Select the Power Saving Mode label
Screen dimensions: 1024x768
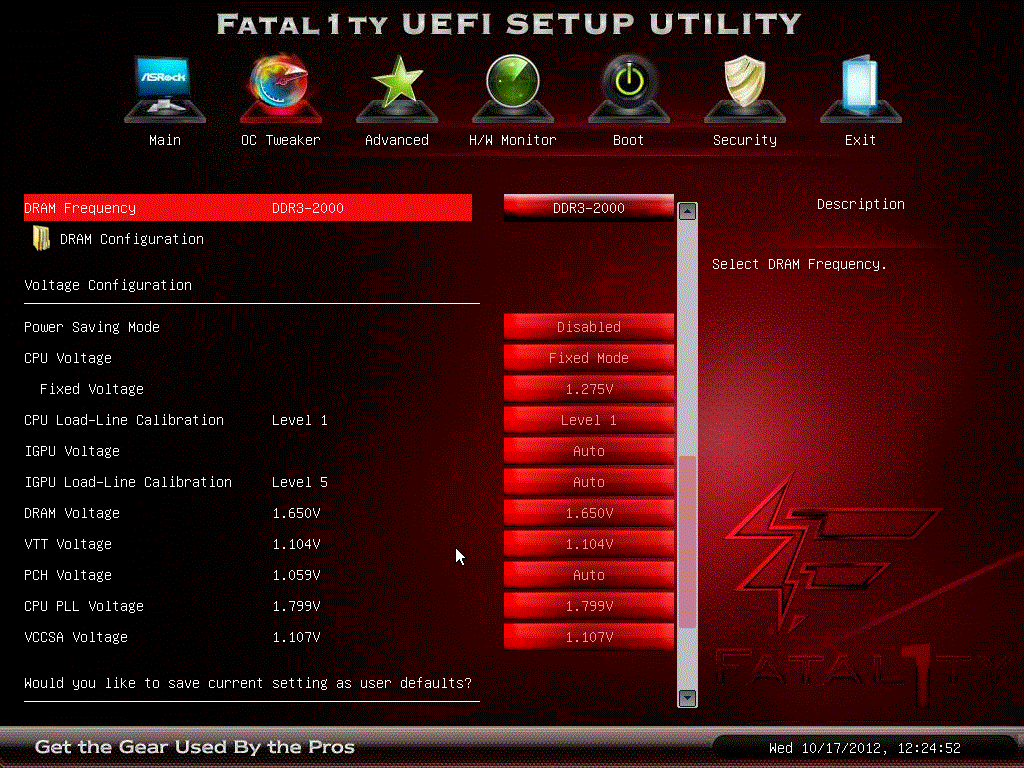92,327
